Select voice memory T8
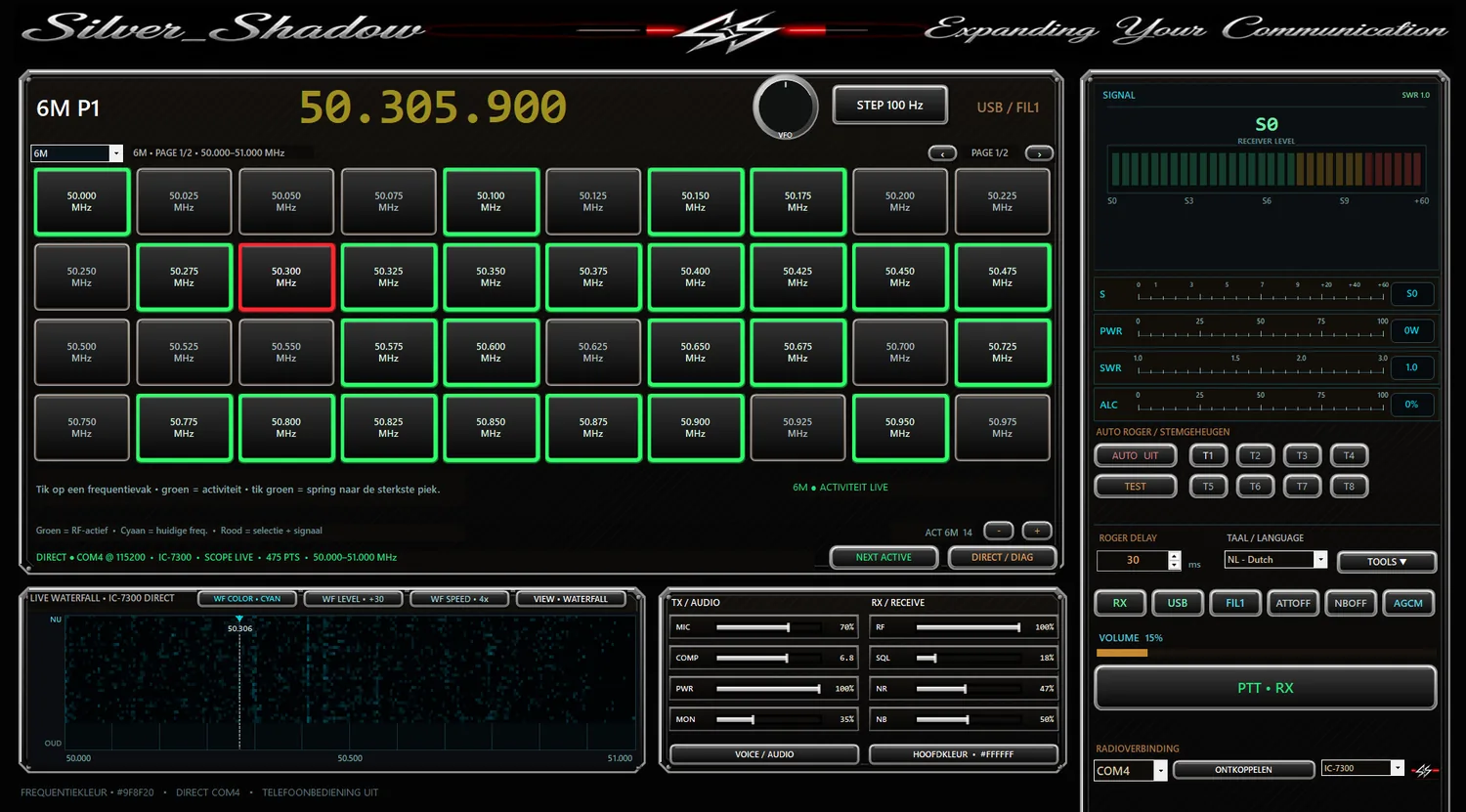The width and height of the screenshot is (1466, 812). click(1349, 486)
